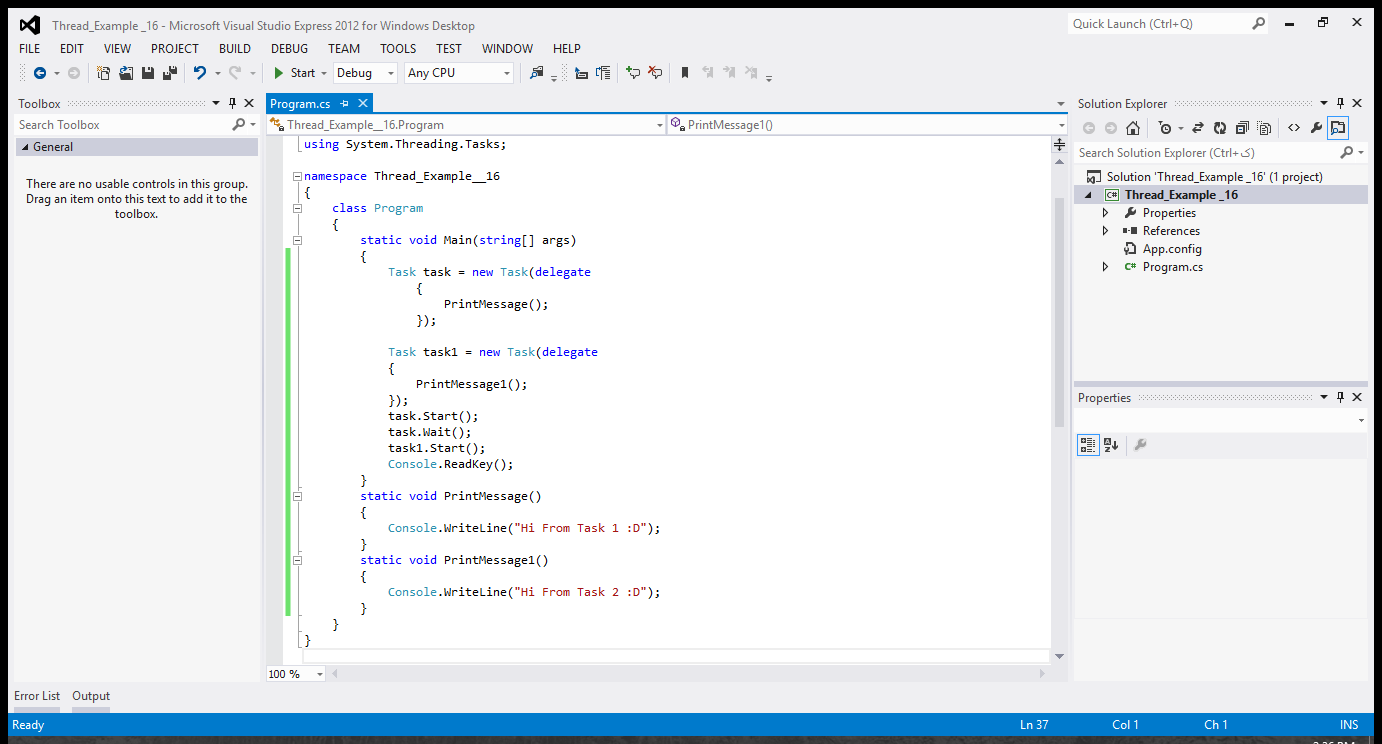Open the DEBUG menu
The height and width of the screenshot is (744, 1382).
(x=290, y=48)
